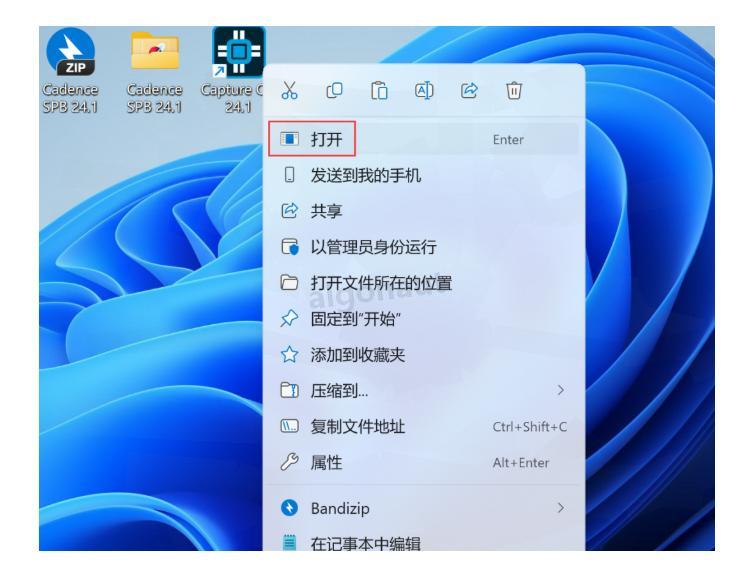The image size is (755, 578).
Task: Select 以管理员身份运行 menu entry
Action: click(x=424, y=247)
